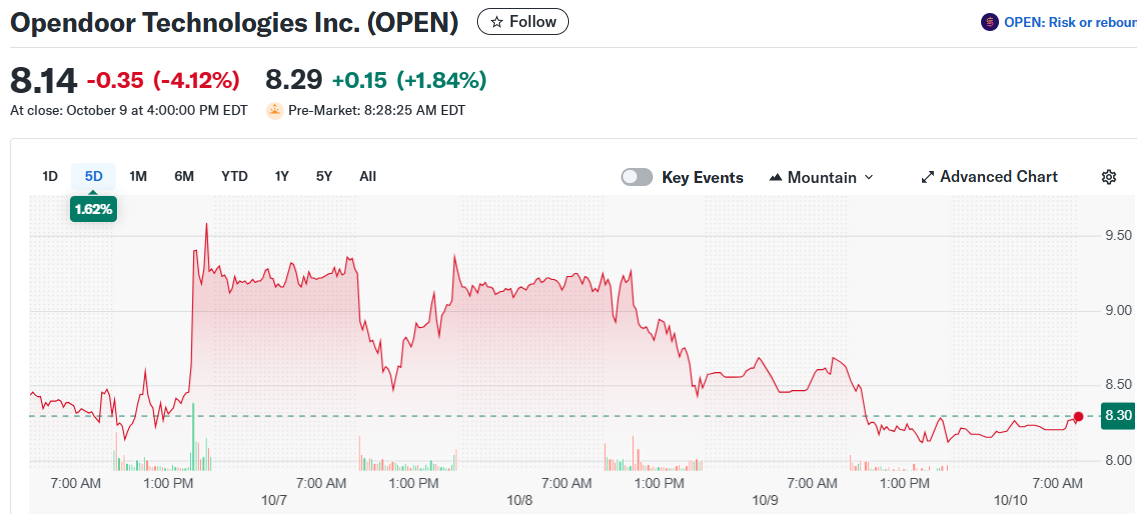
Task: Click the star icon in Follow button
Action: click(x=496, y=22)
